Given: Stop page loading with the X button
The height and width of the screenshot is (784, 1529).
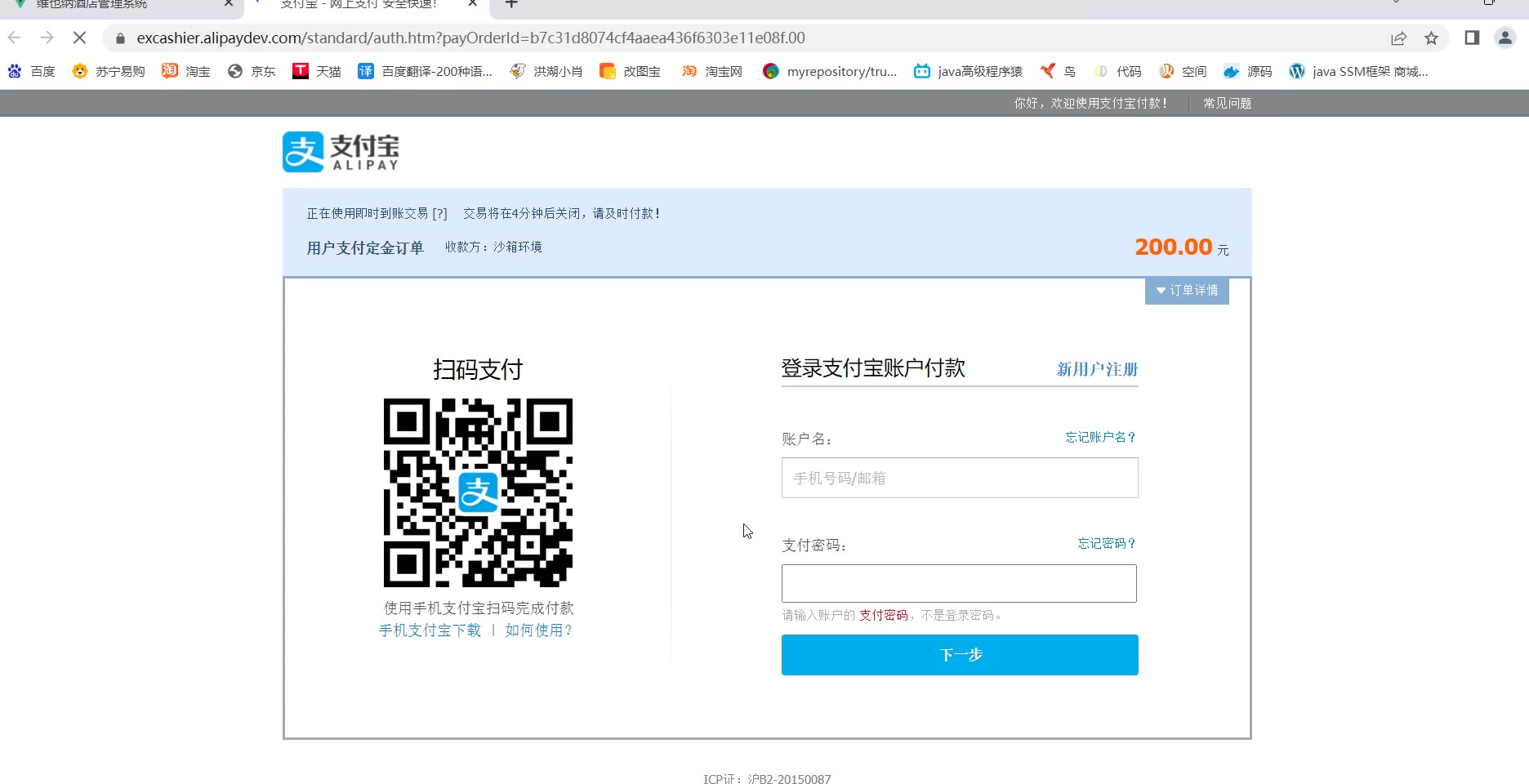Looking at the screenshot, I should pyautogui.click(x=79, y=38).
